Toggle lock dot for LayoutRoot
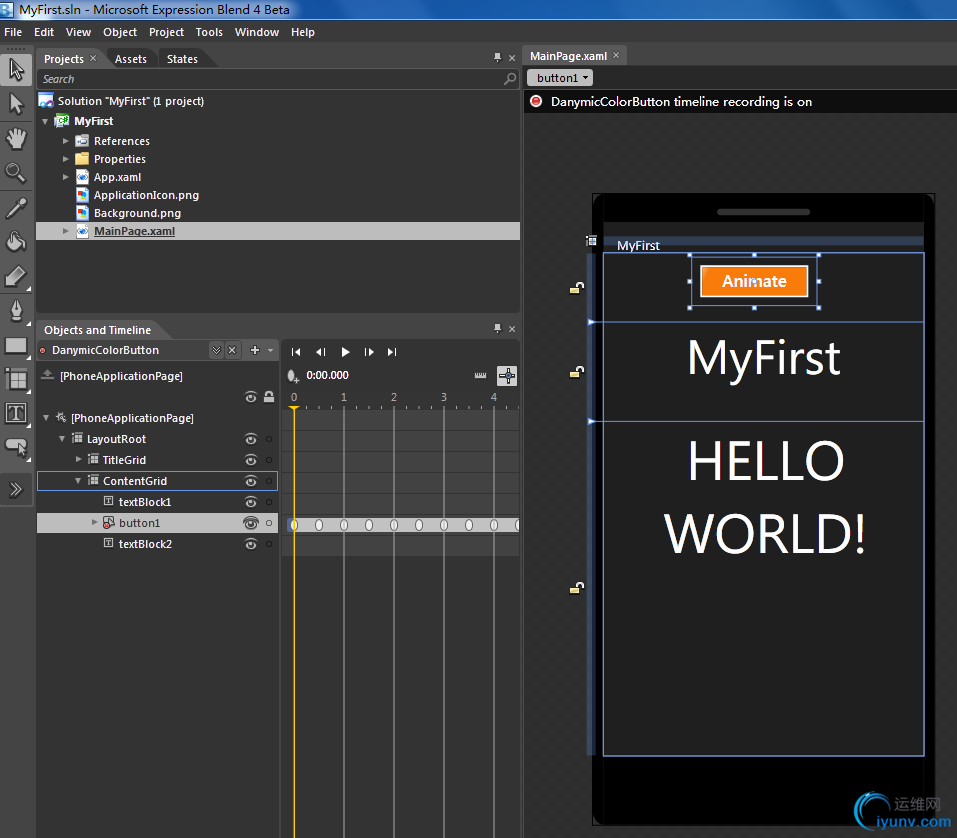The width and height of the screenshot is (957, 838). click(x=269, y=439)
